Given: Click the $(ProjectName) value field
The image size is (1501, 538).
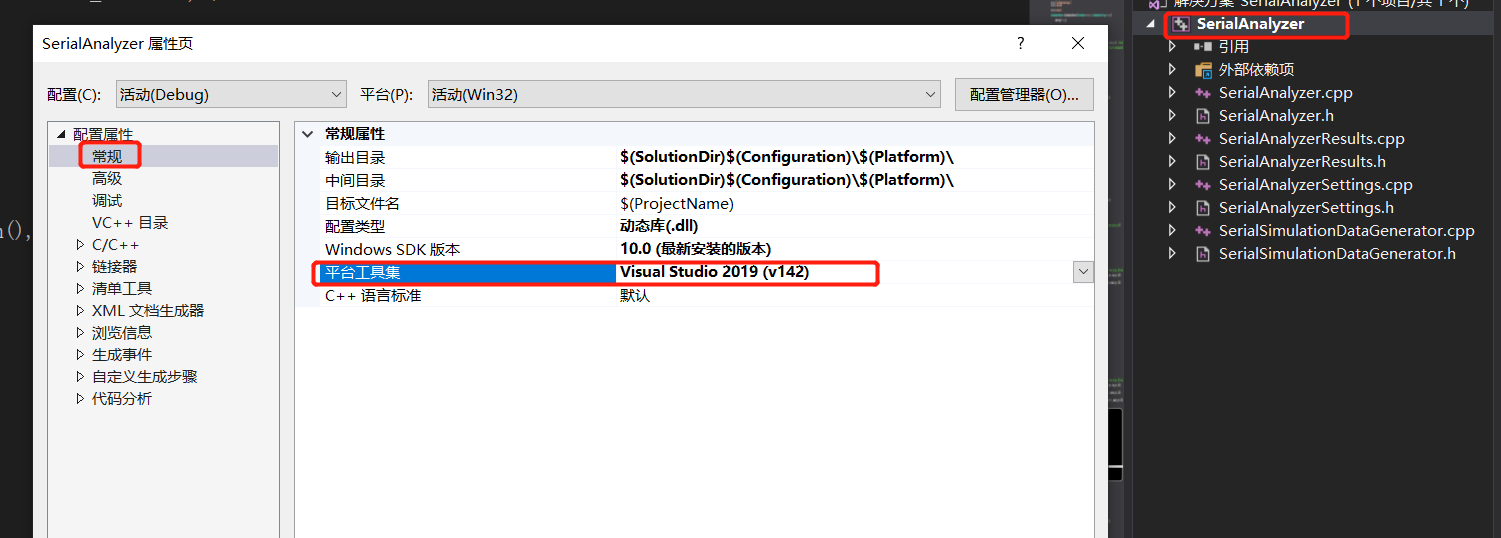Looking at the screenshot, I should click(676, 203).
